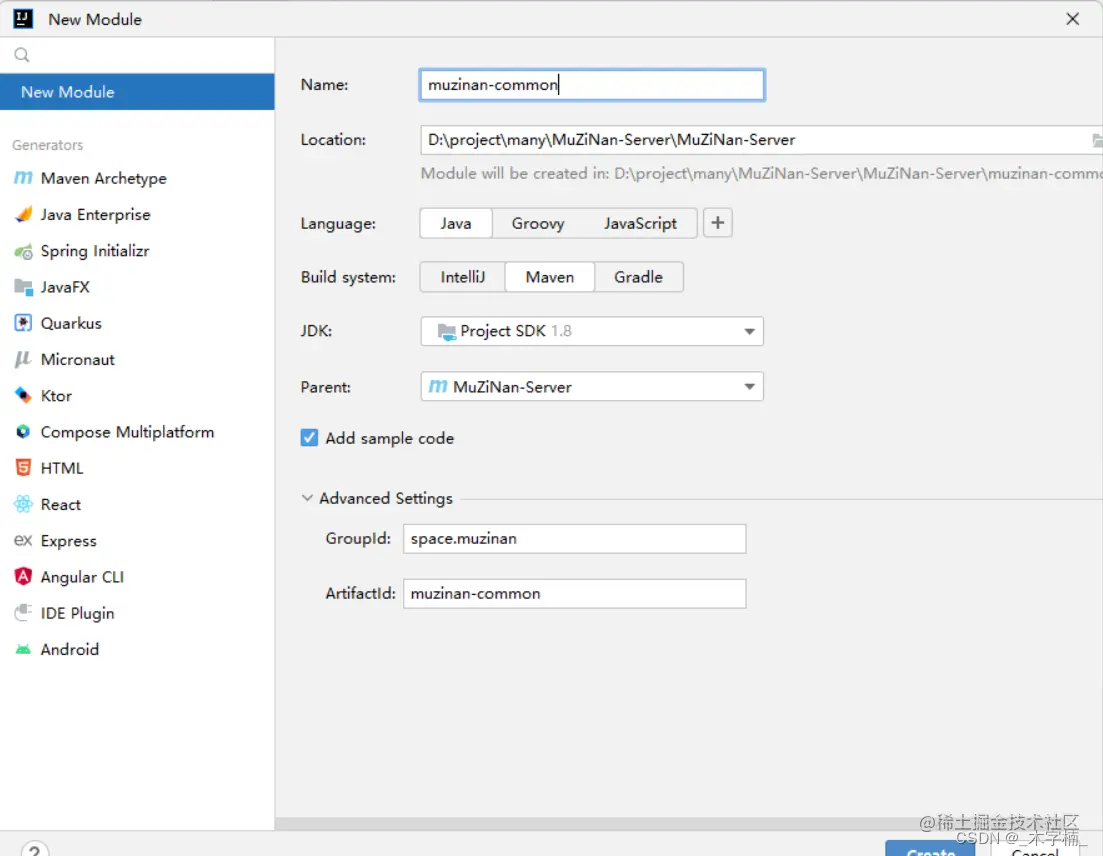
Task: Select React generator label
Action: (x=60, y=504)
